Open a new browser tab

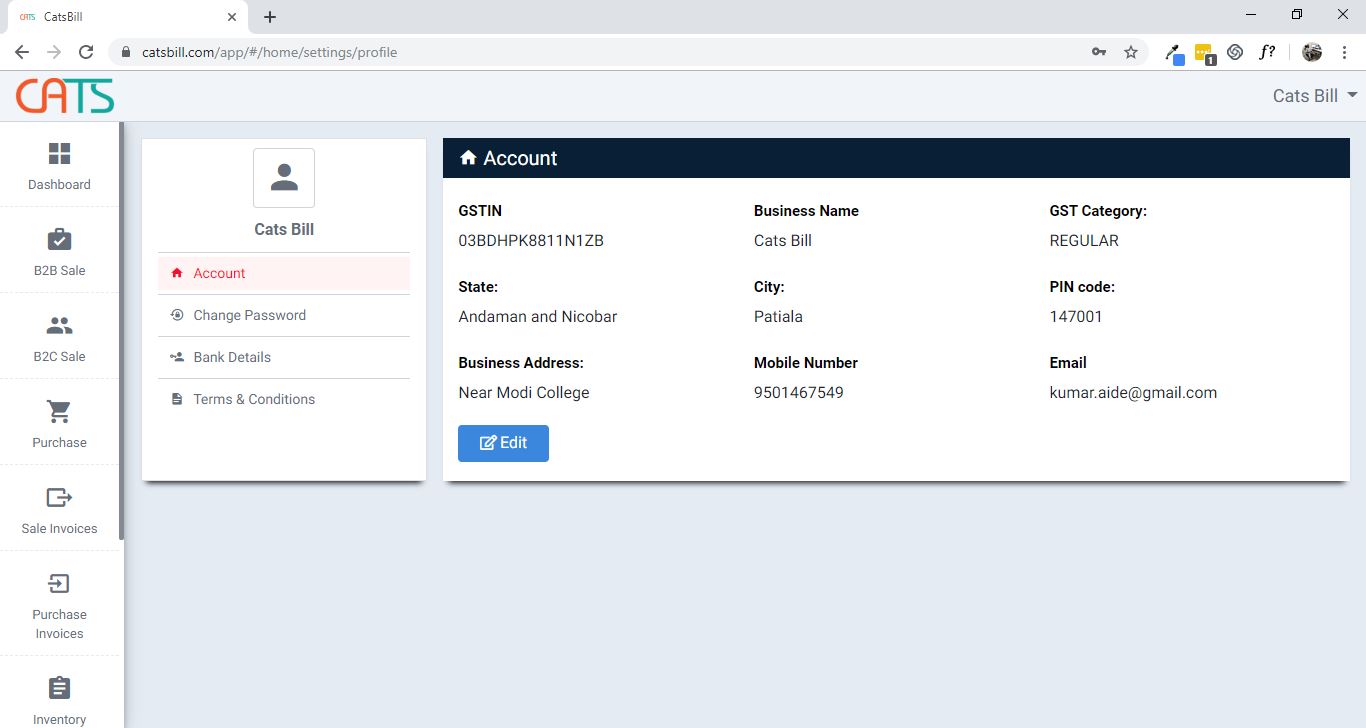(270, 17)
